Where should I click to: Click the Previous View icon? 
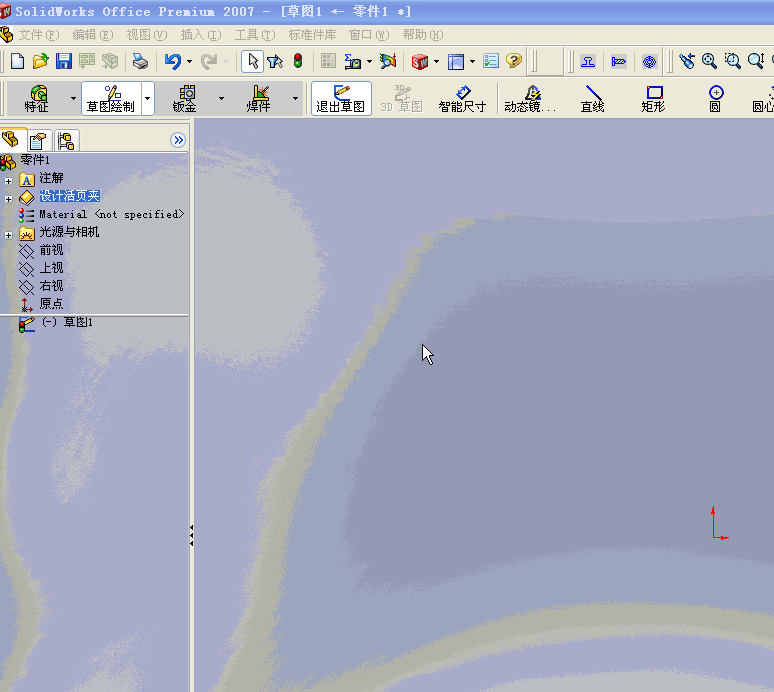coord(686,61)
